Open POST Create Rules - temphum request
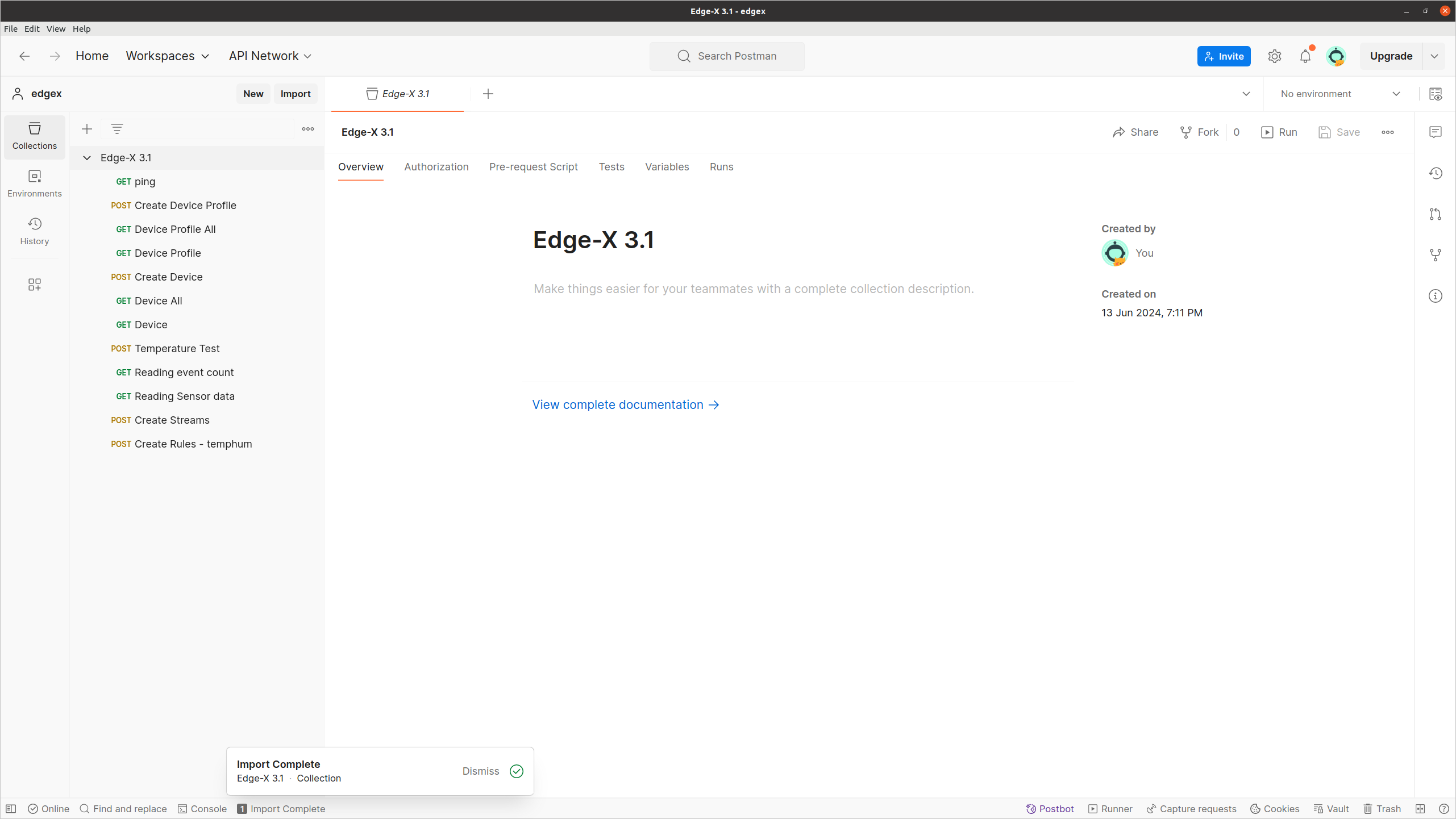 point(197,444)
